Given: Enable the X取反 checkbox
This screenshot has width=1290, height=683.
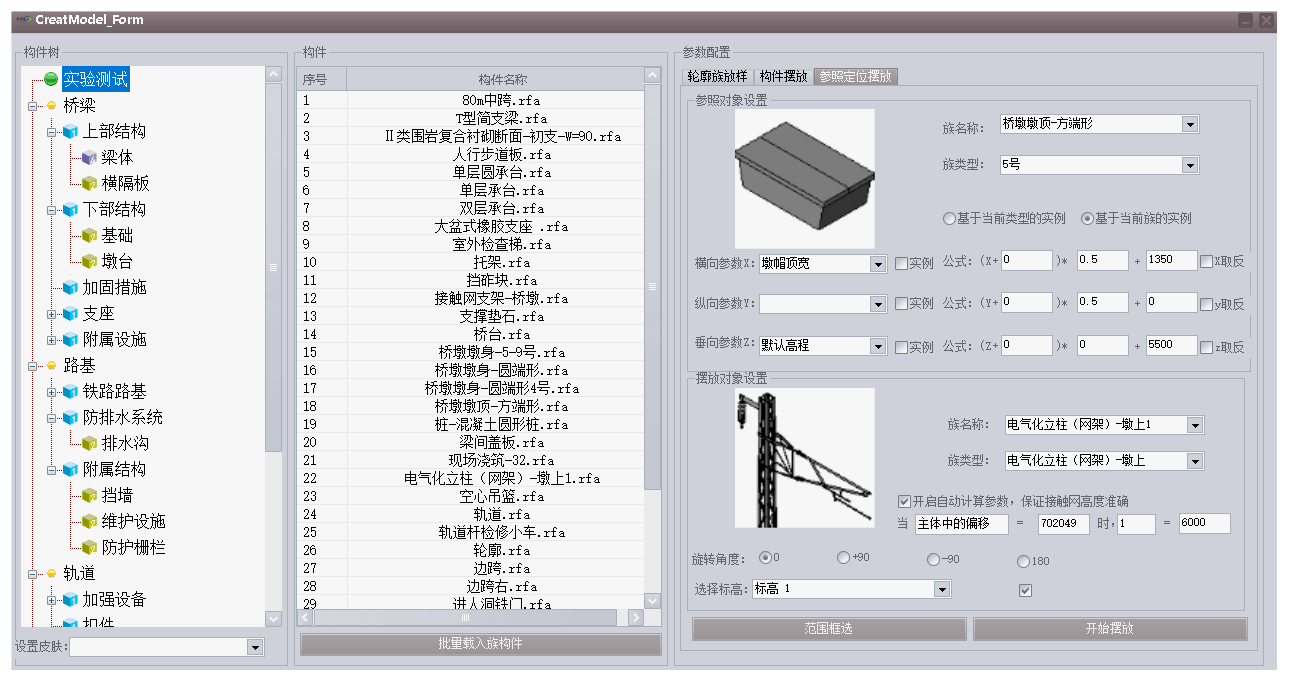Looking at the screenshot, I should click(1206, 262).
